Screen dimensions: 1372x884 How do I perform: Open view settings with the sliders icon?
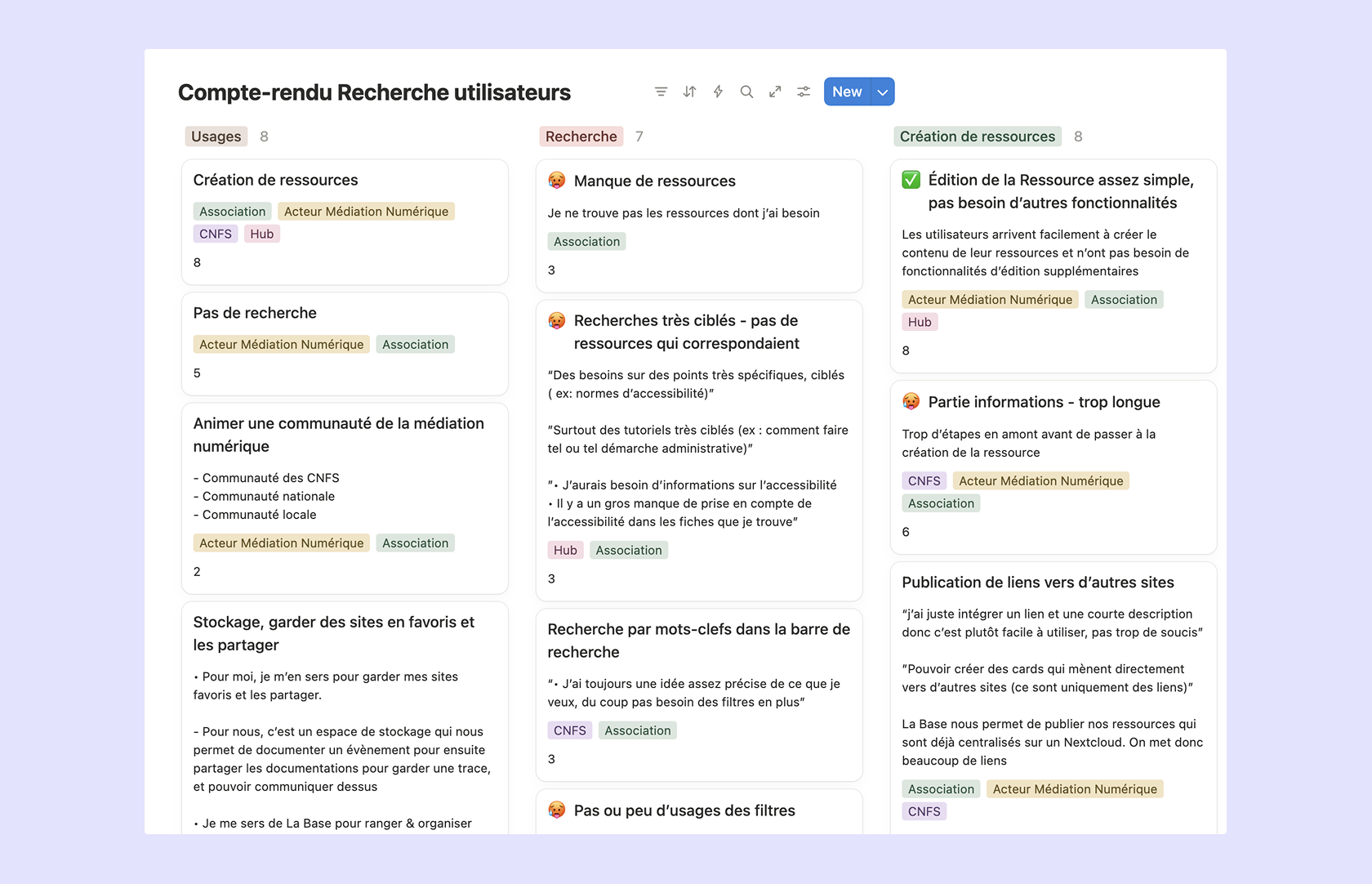(804, 92)
